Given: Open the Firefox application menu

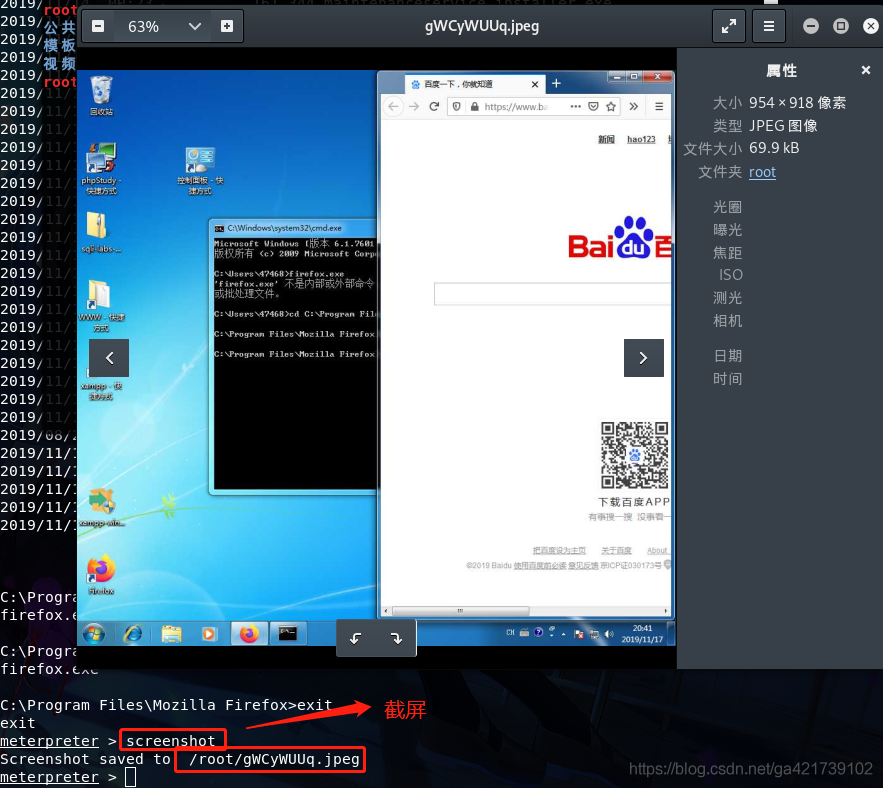Looking at the screenshot, I should [659, 106].
